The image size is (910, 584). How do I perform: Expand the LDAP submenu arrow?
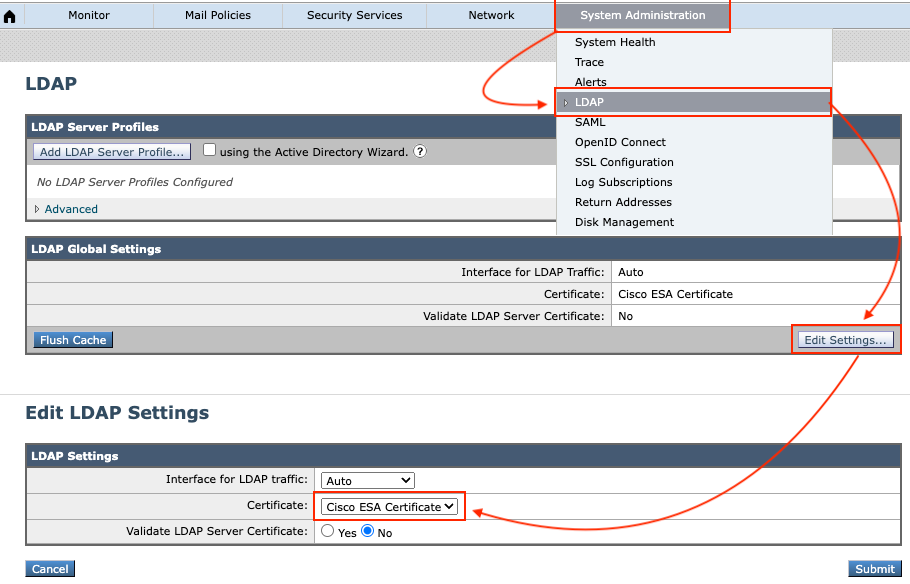pyautogui.click(x=566, y=102)
